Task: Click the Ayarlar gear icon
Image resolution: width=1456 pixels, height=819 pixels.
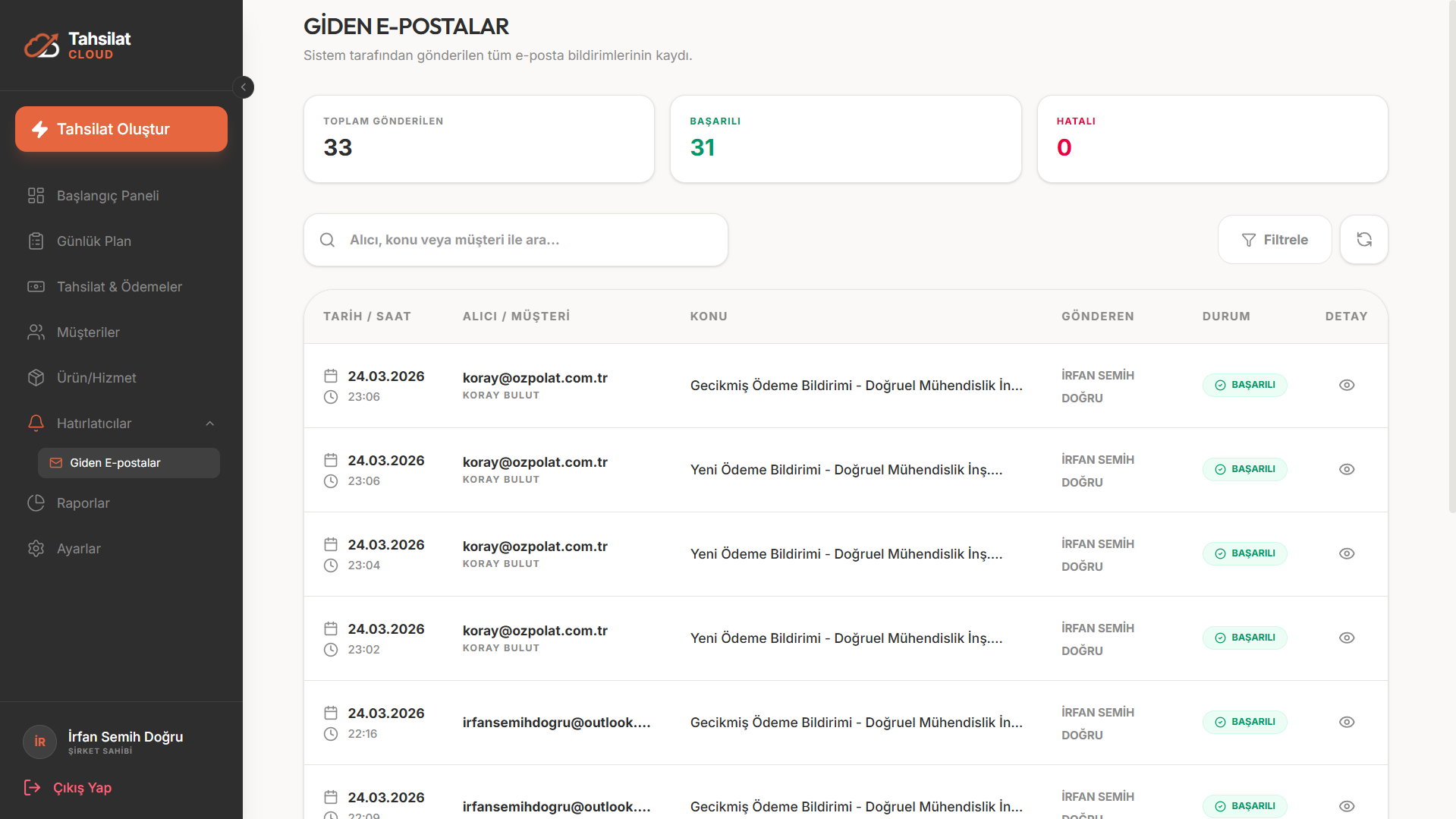Action: tap(36, 549)
